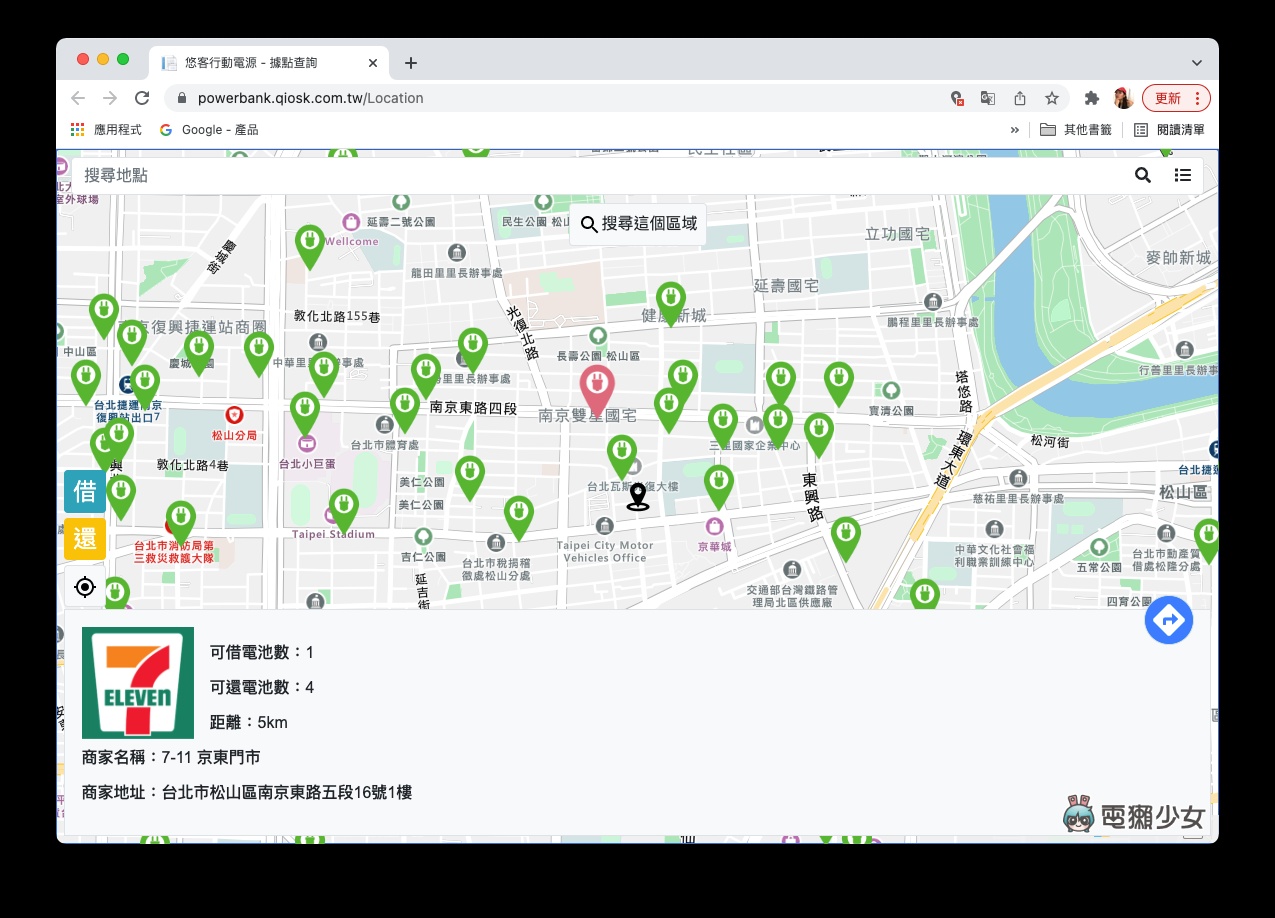Toggle the 還 return filter
Viewport: 1275px width, 918px height.
(x=85, y=539)
